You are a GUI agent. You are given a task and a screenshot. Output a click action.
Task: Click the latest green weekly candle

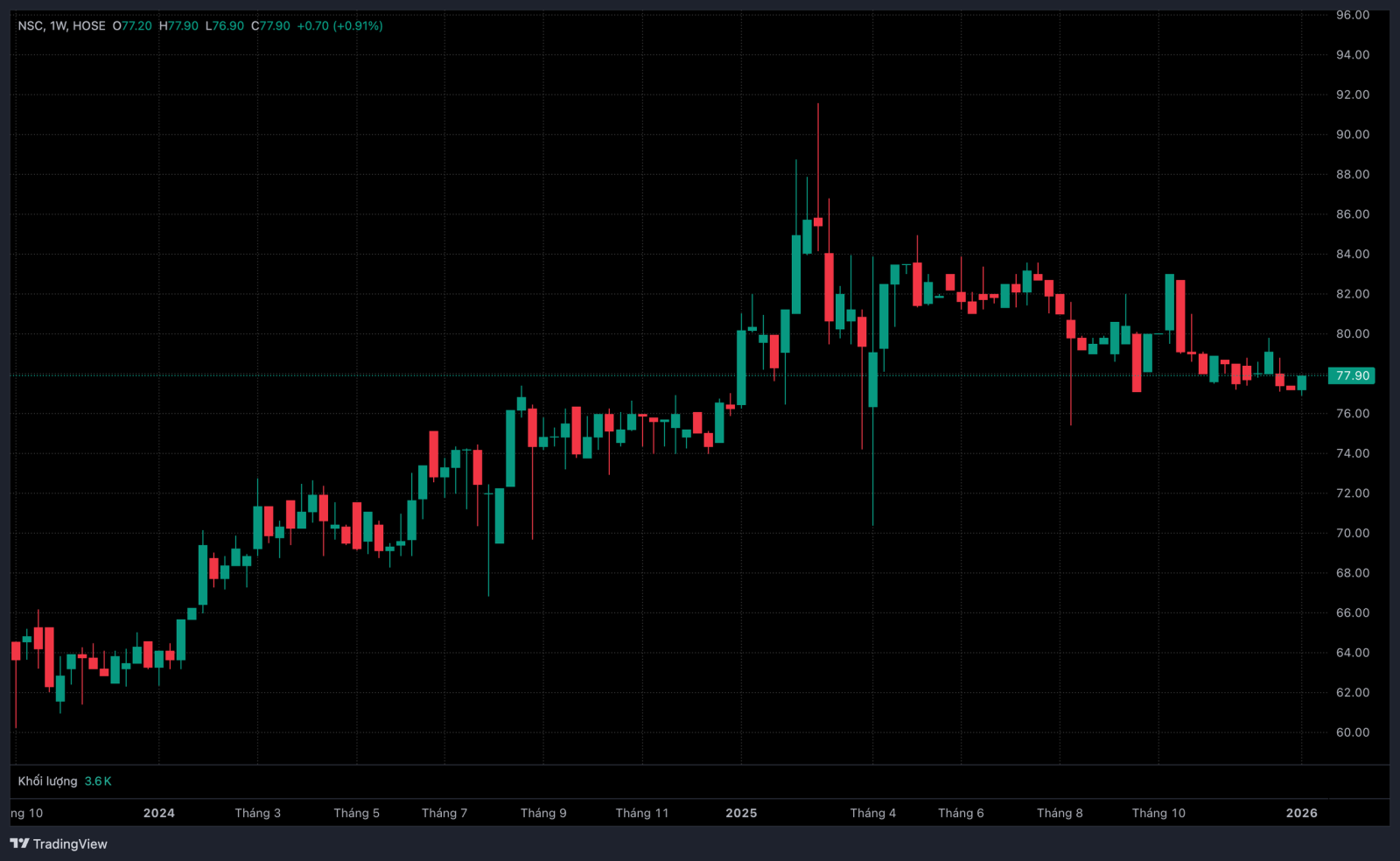coord(1301,383)
